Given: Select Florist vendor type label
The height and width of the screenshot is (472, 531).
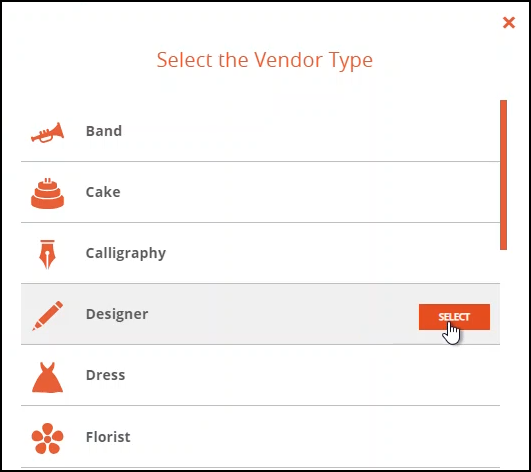Looking at the screenshot, I should click(108, 437).
